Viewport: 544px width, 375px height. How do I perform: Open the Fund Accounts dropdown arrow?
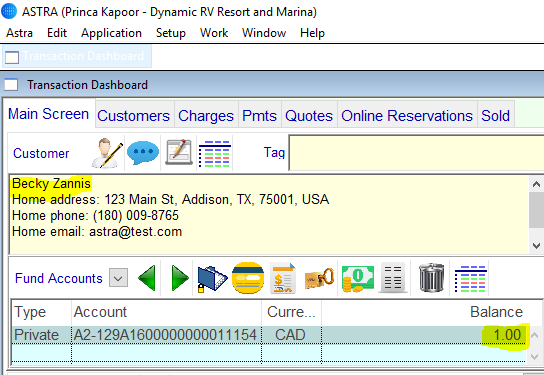(x=118, y=278)
